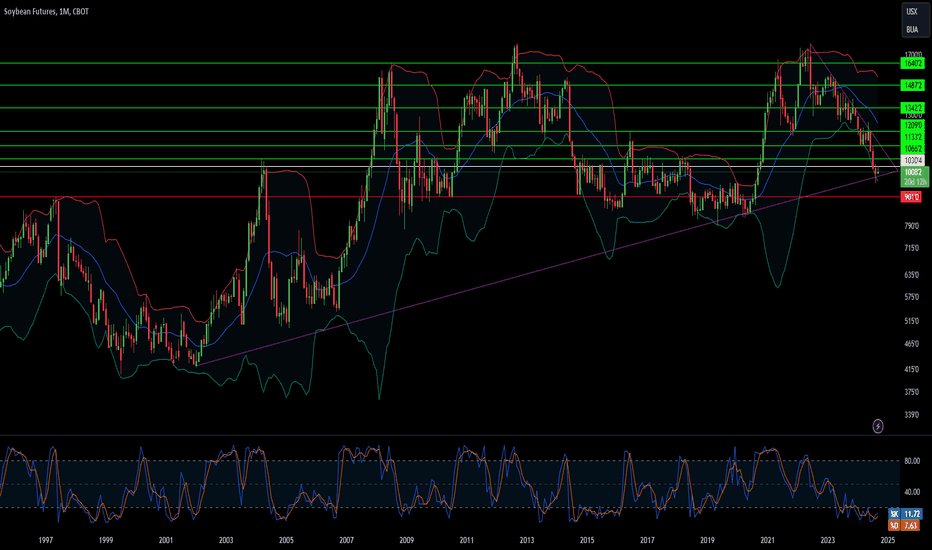Click the 2009 label on the time axis
Viewport: 932px width, 550px height.
[407, 540]
